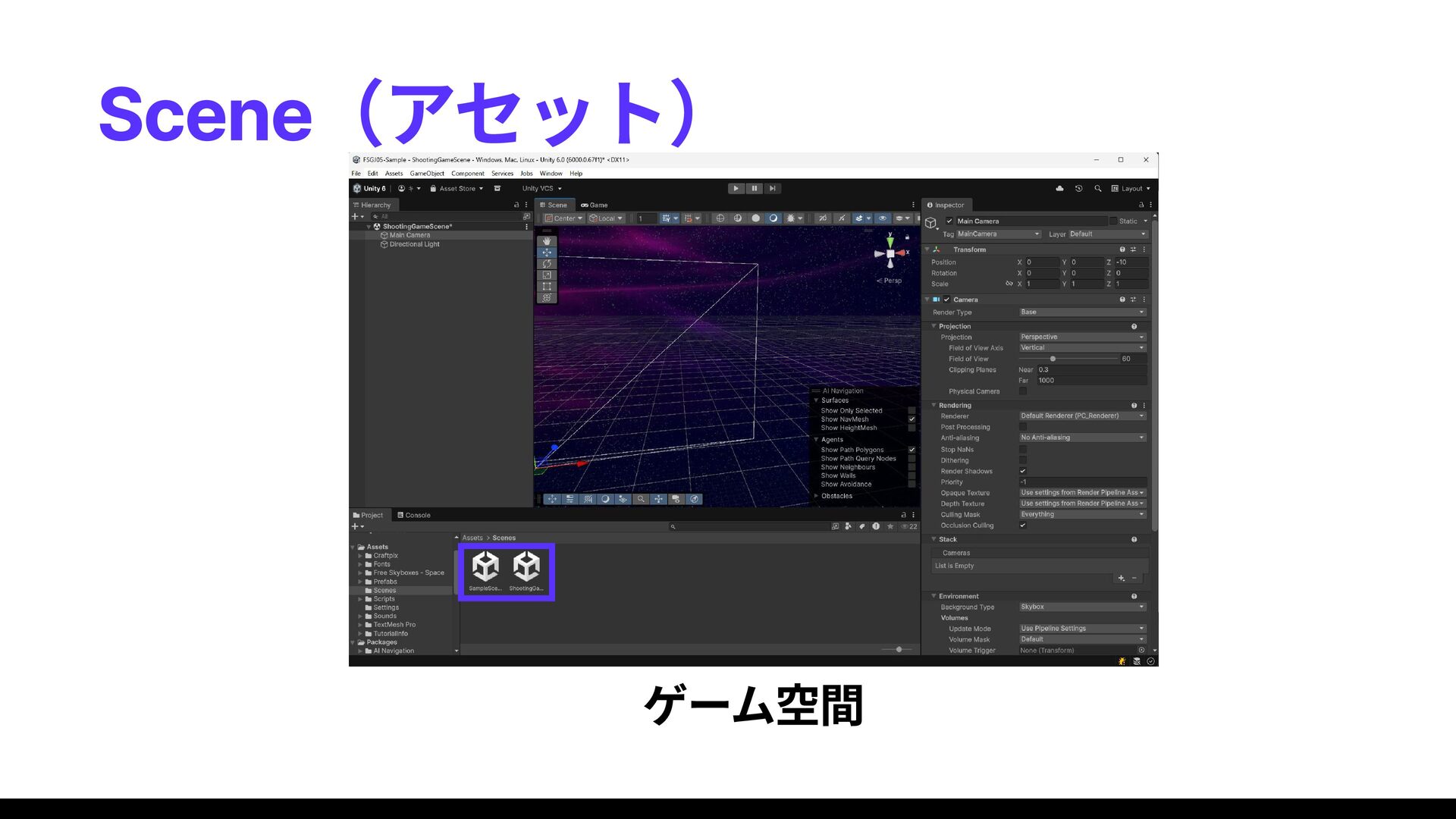Toggle the Static checkbox for Main Camera

1113,221
